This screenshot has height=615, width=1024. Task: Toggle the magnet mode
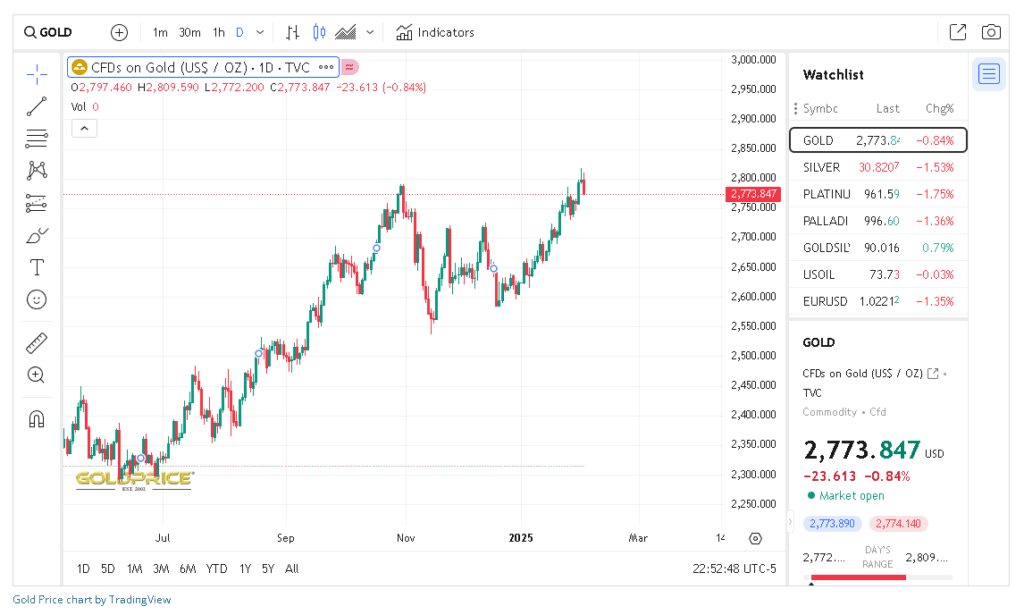(37, 418)
